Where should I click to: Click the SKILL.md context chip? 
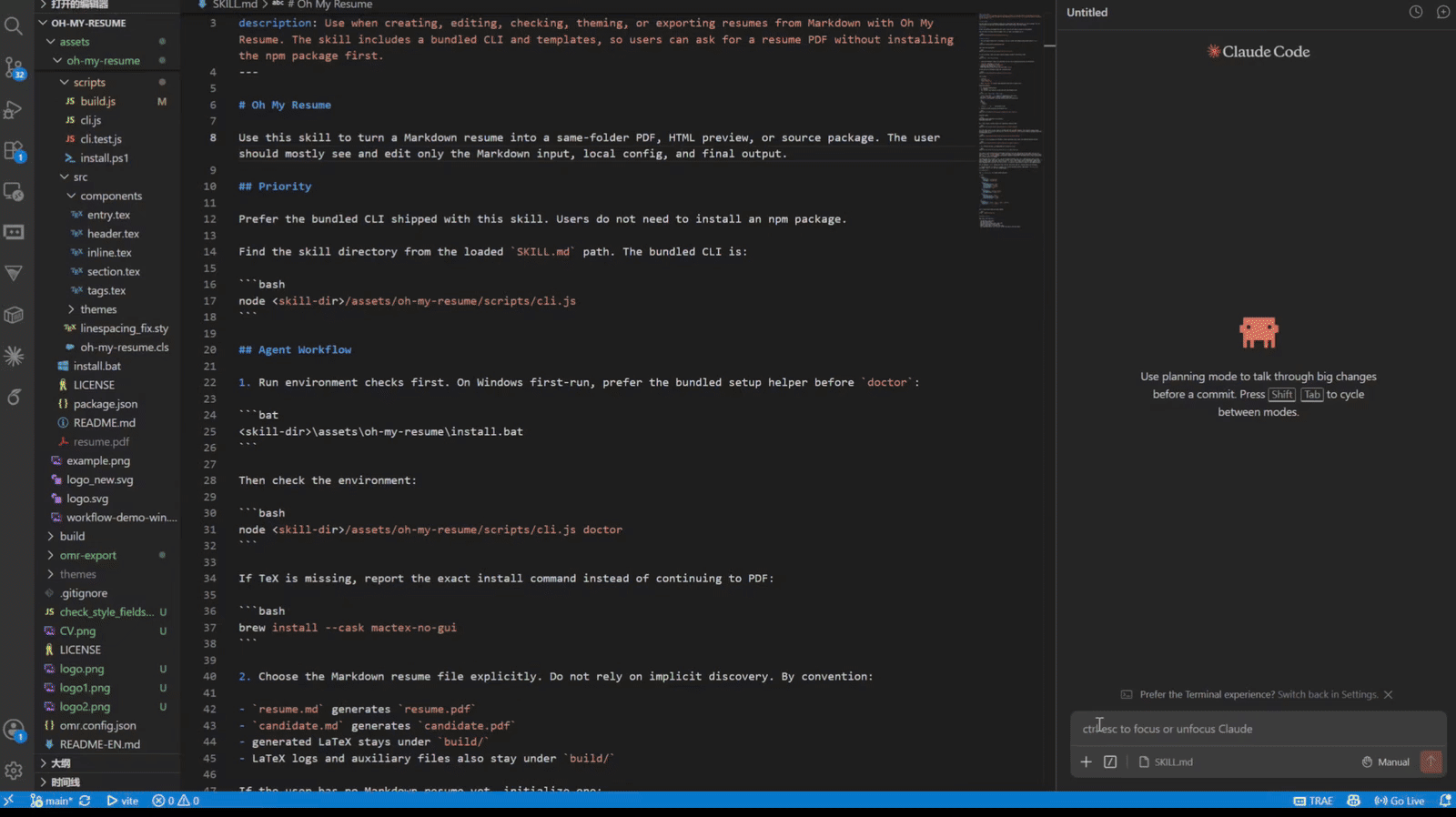point(1166,762)
